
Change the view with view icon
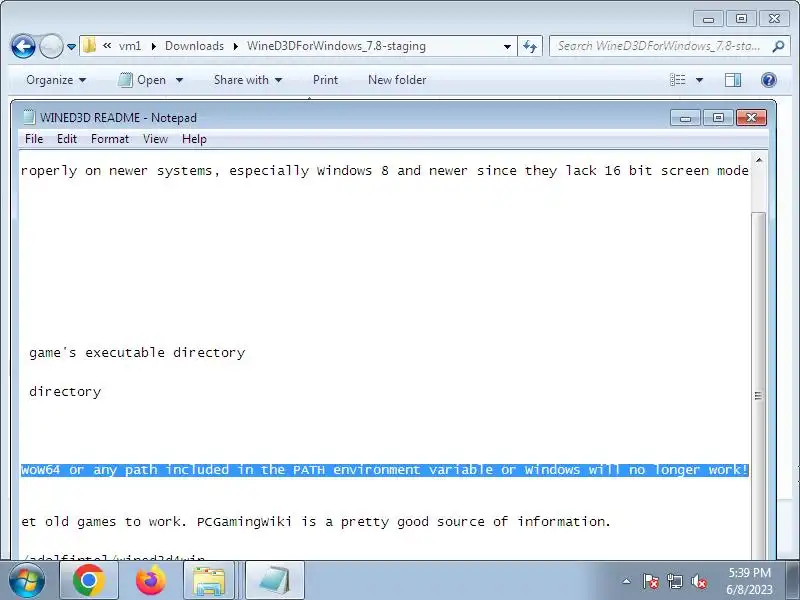pyautogui.click(x=678, y=80)
